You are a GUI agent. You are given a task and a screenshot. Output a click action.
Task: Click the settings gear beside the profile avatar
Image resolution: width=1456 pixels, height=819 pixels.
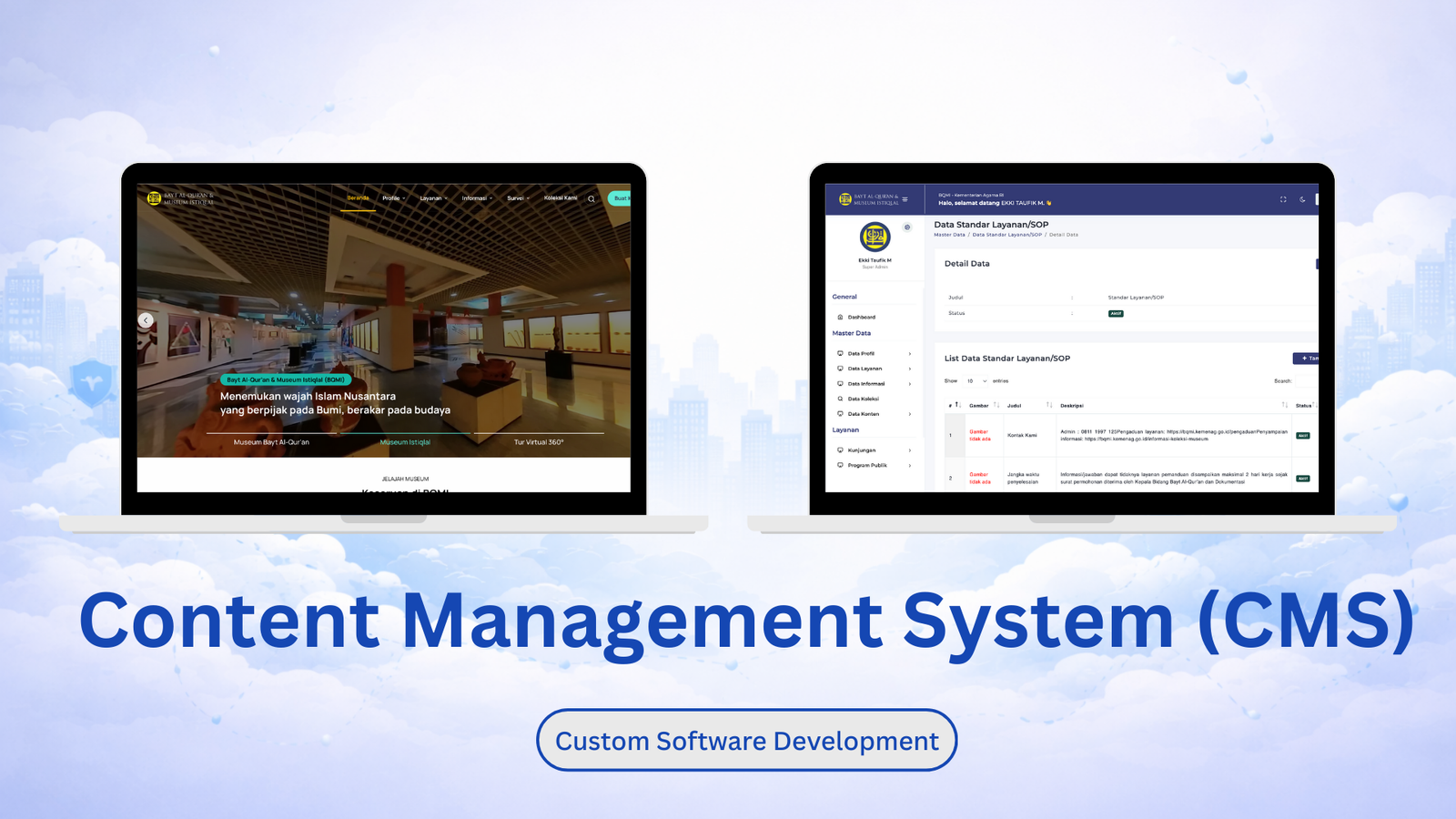click(907, 227)
